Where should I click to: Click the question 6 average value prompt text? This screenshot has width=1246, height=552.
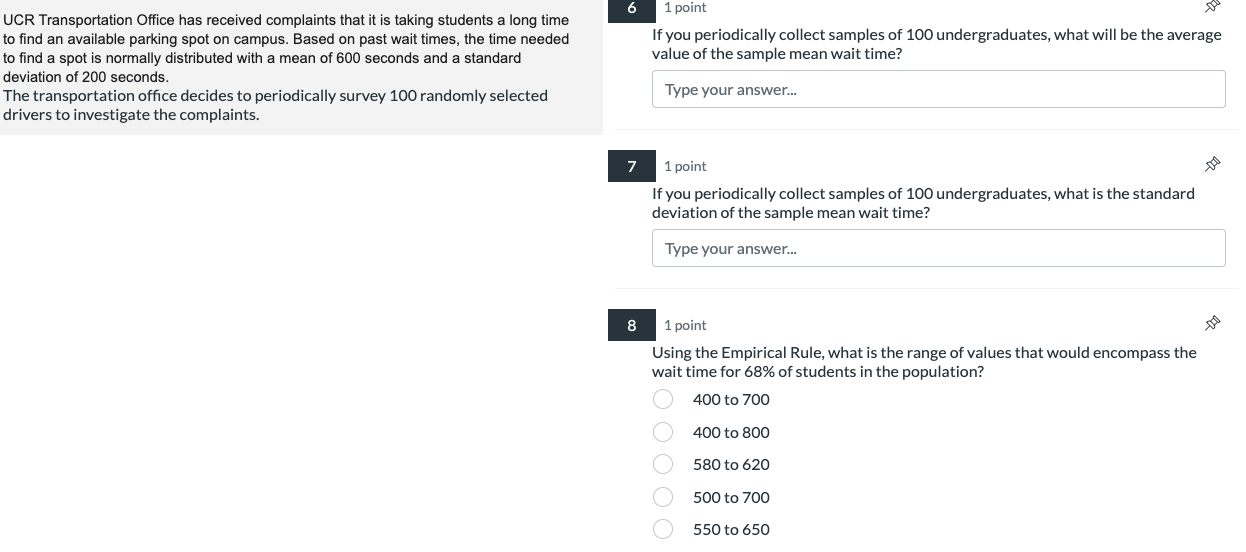click(x=936, y=44)
